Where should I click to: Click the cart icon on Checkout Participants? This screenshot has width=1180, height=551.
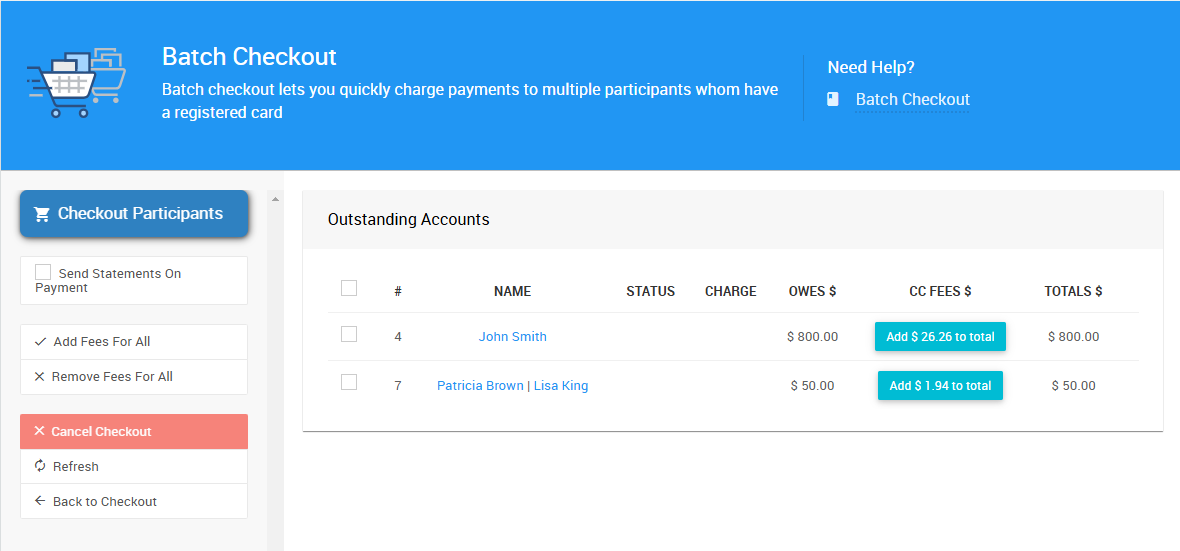[42, 214]
